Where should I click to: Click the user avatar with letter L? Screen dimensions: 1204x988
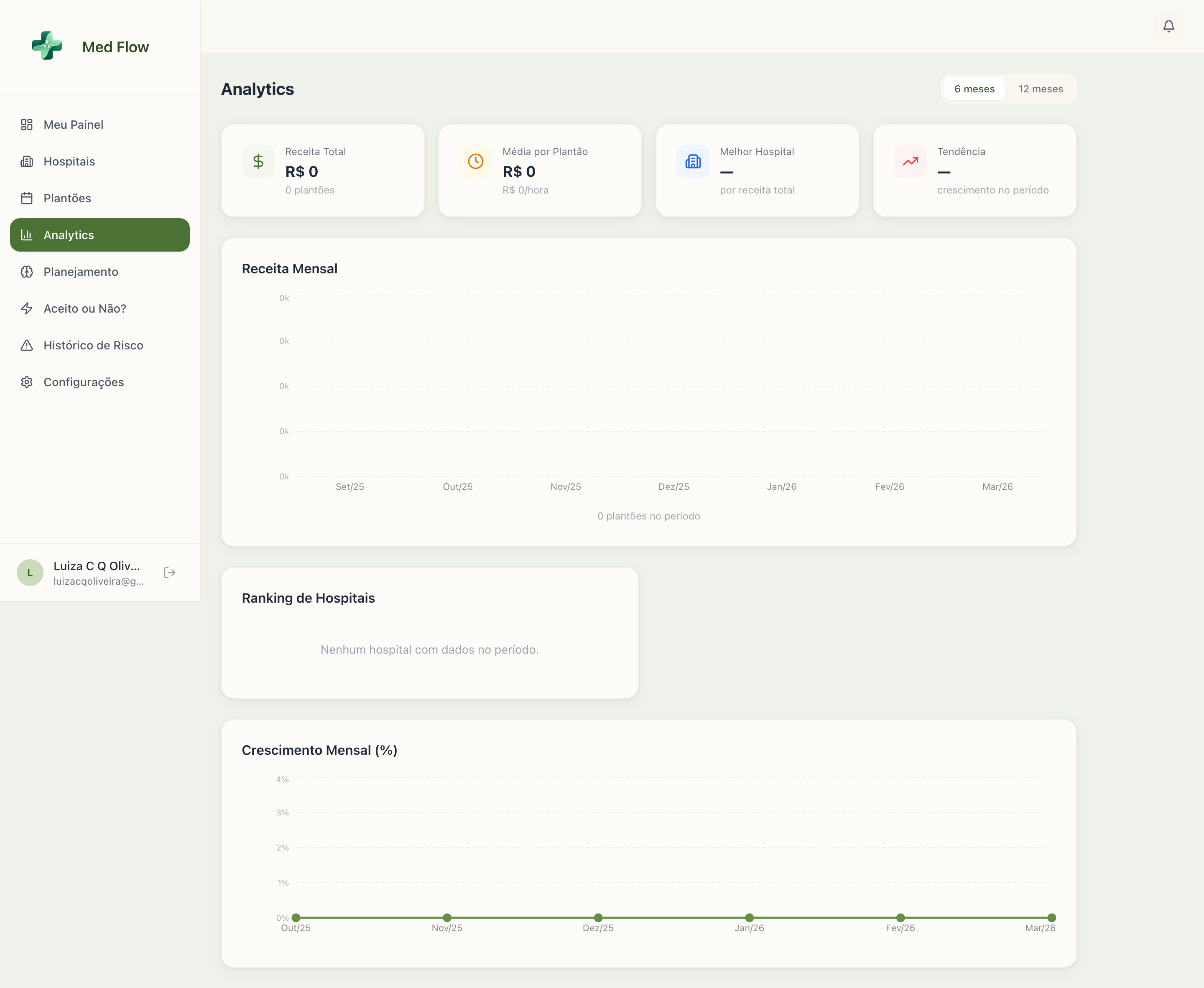click(30, 573)
